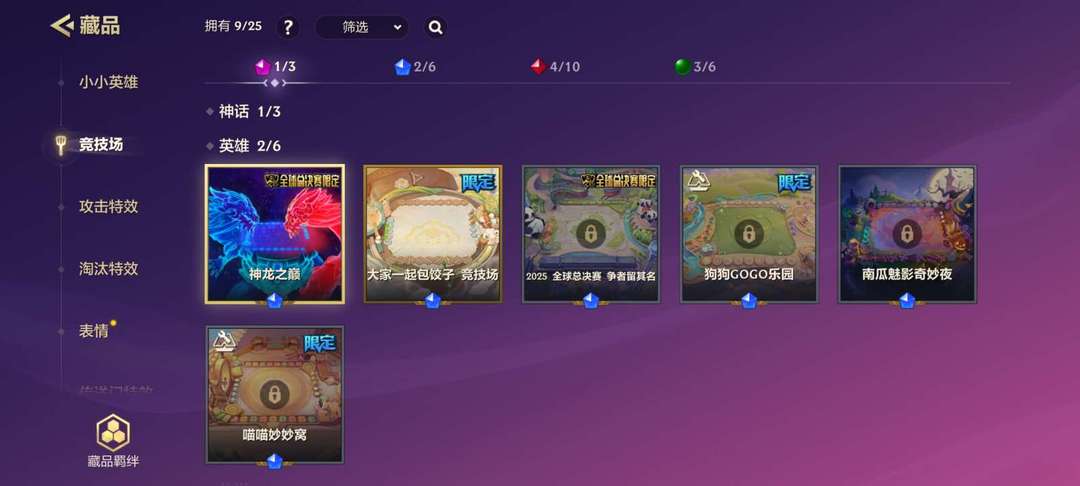Select the pink gem 1/3 rarity filter
Screen dimensions: 1080x486
tap(276, 67)
